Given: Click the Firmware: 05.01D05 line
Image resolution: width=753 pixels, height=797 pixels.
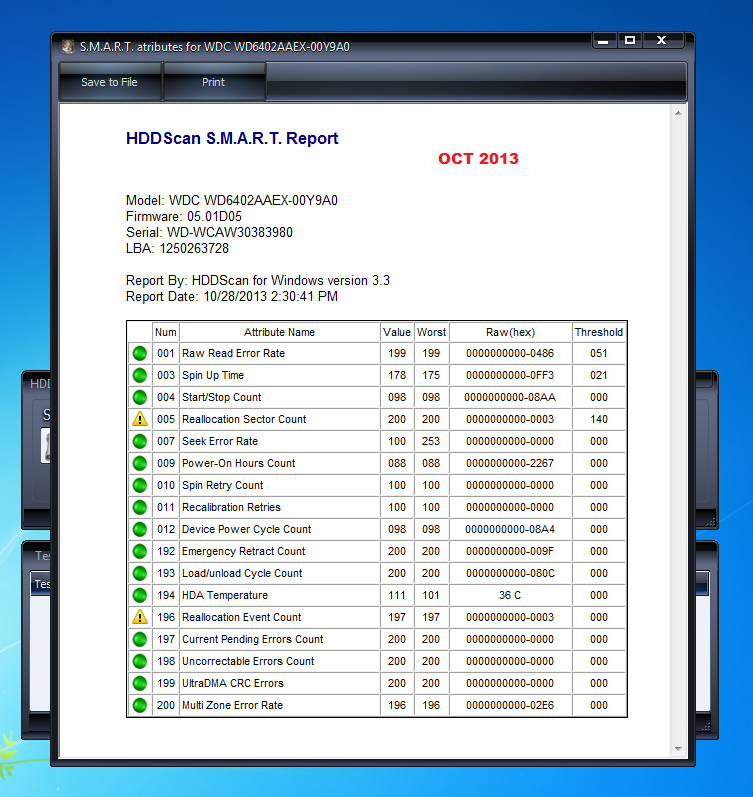Looking at the screenshot, I should tap(184, 217).
